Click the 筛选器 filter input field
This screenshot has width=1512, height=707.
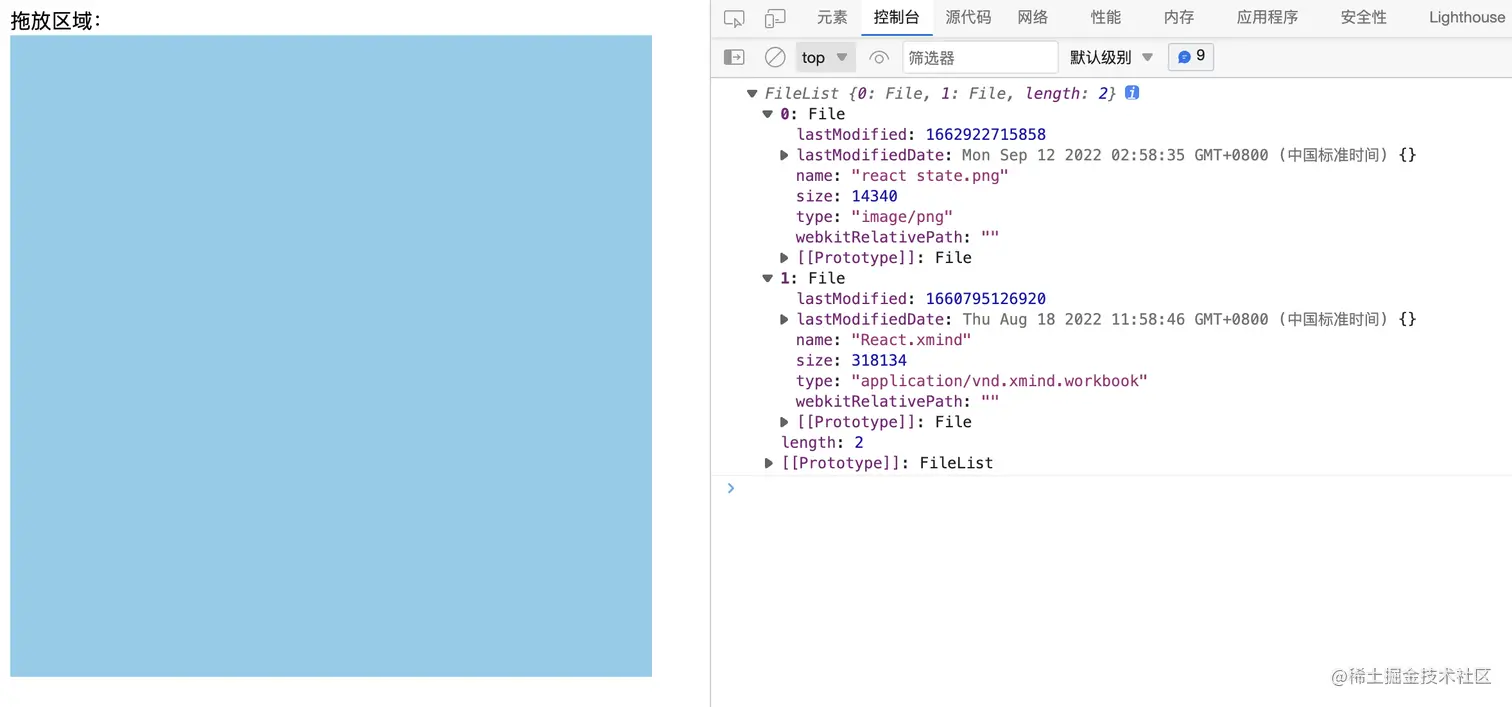click(980, 57)
